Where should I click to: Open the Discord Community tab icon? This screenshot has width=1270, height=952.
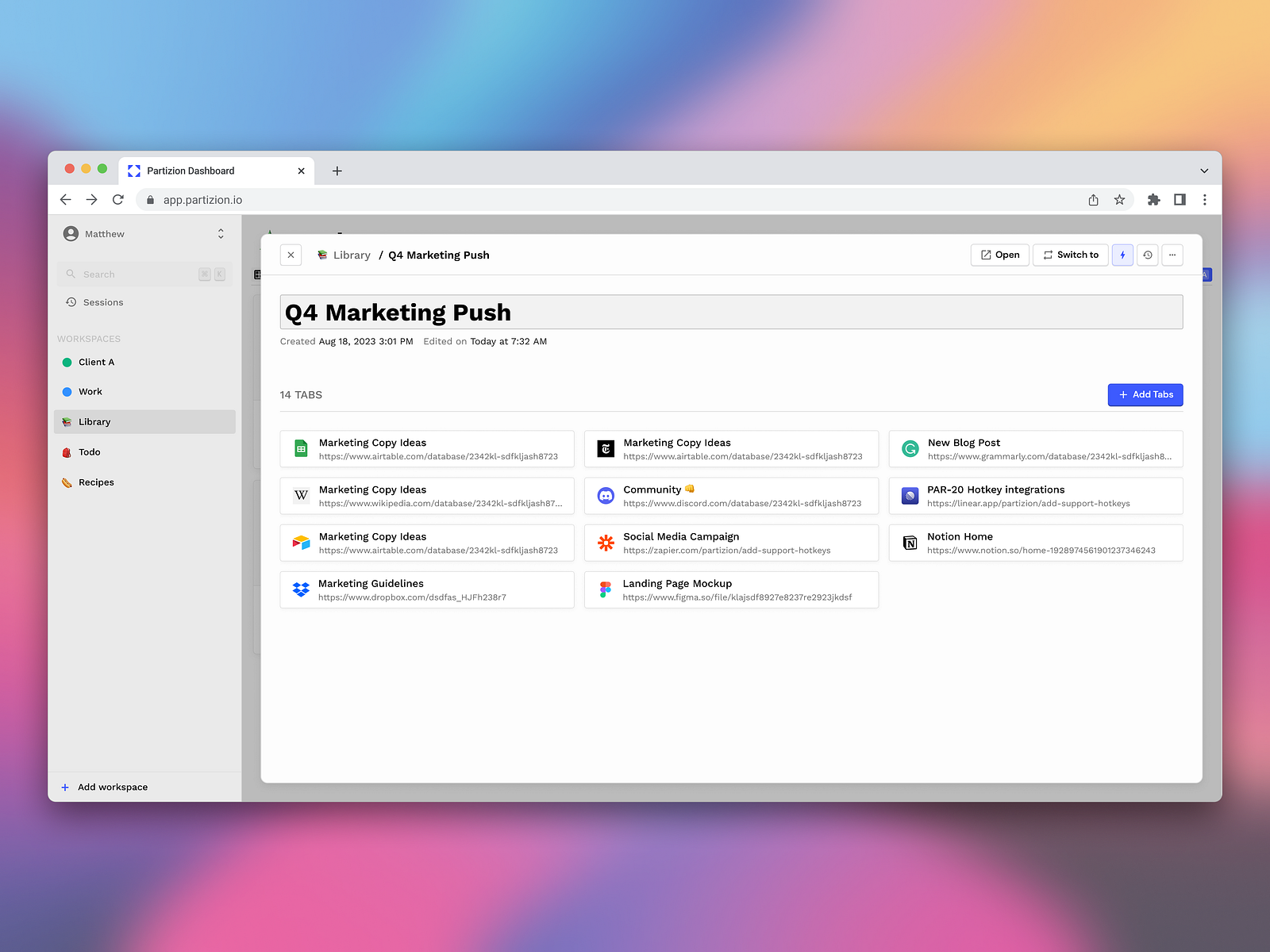[606, 496]
